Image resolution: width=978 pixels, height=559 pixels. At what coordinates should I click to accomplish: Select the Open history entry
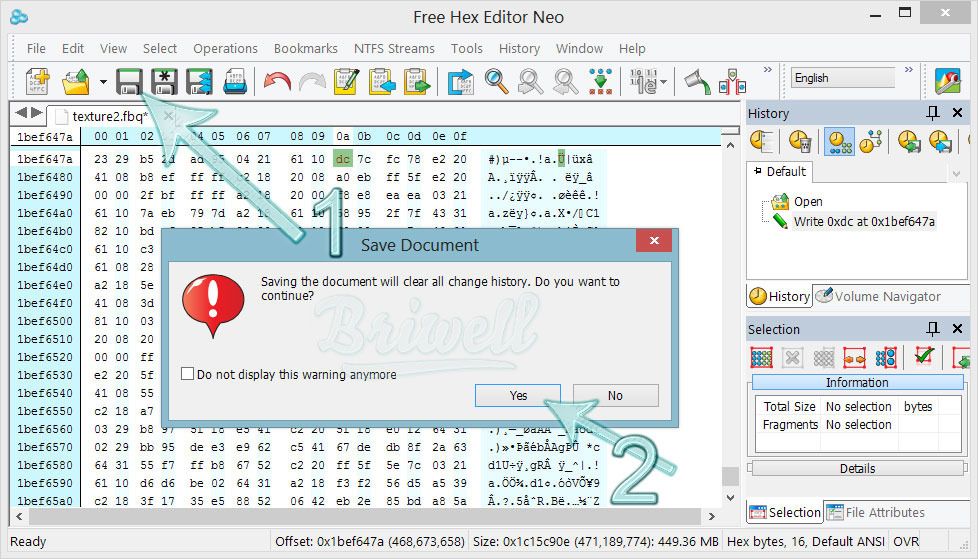[x=808, y=202]
